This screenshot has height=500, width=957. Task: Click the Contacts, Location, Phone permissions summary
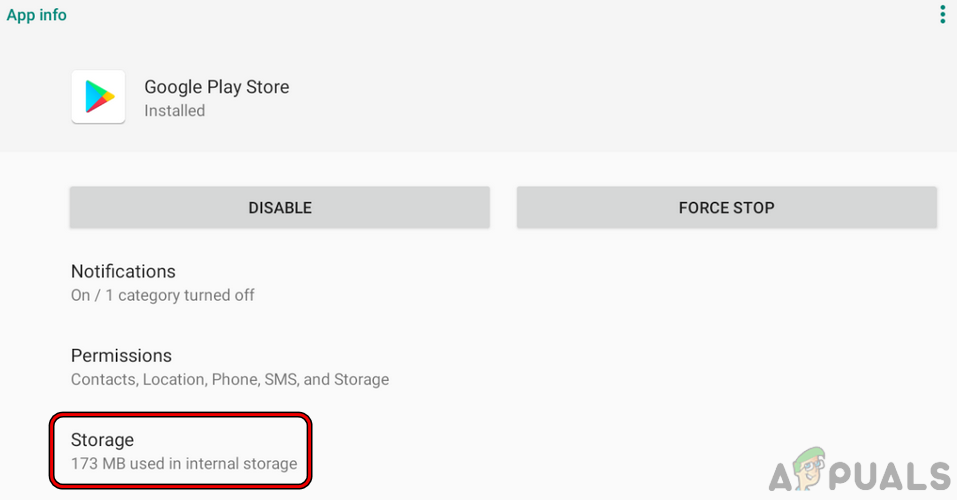[230, 380]
